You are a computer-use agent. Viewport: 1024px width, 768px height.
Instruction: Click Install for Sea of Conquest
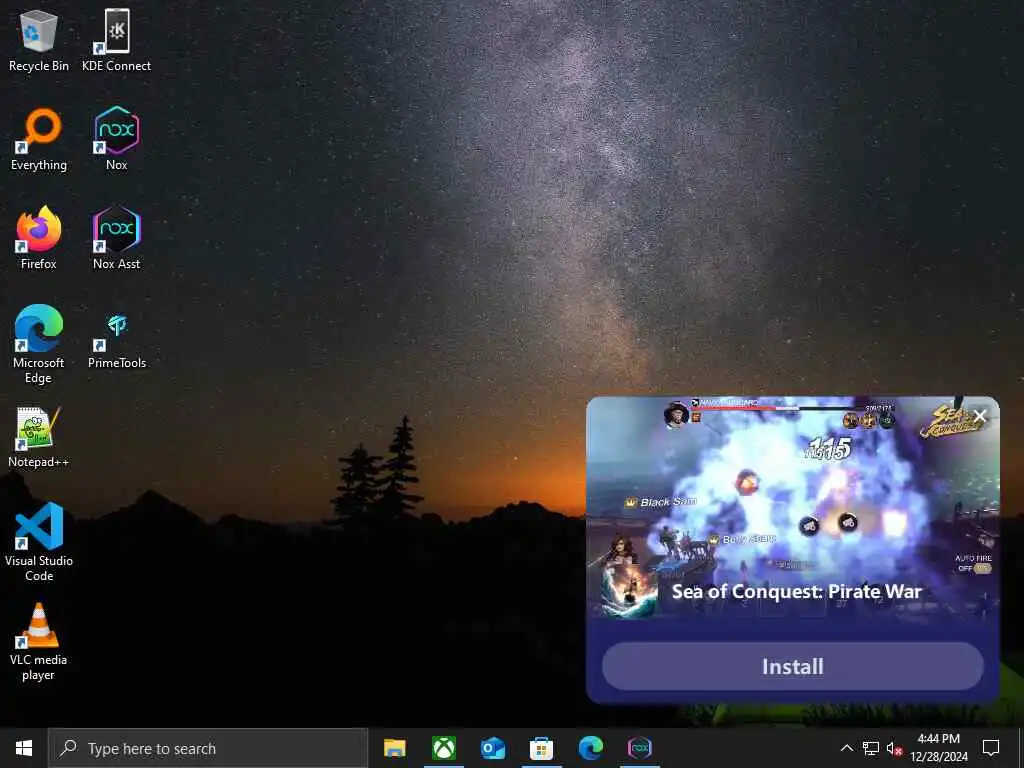click(793, 666)
